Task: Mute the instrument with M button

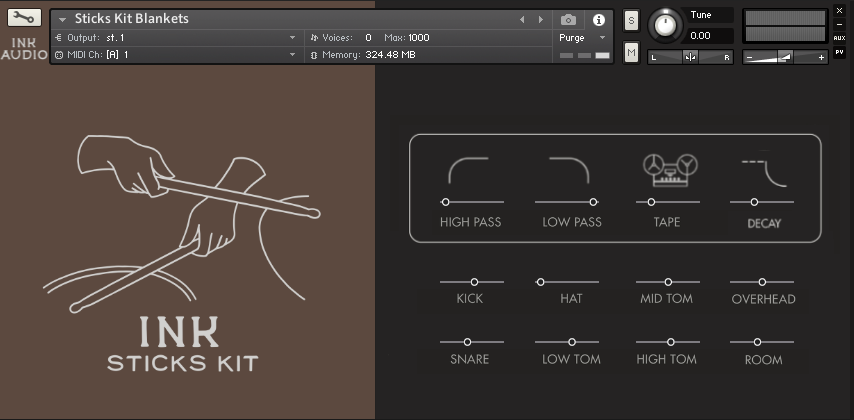Action: [631, 53]
